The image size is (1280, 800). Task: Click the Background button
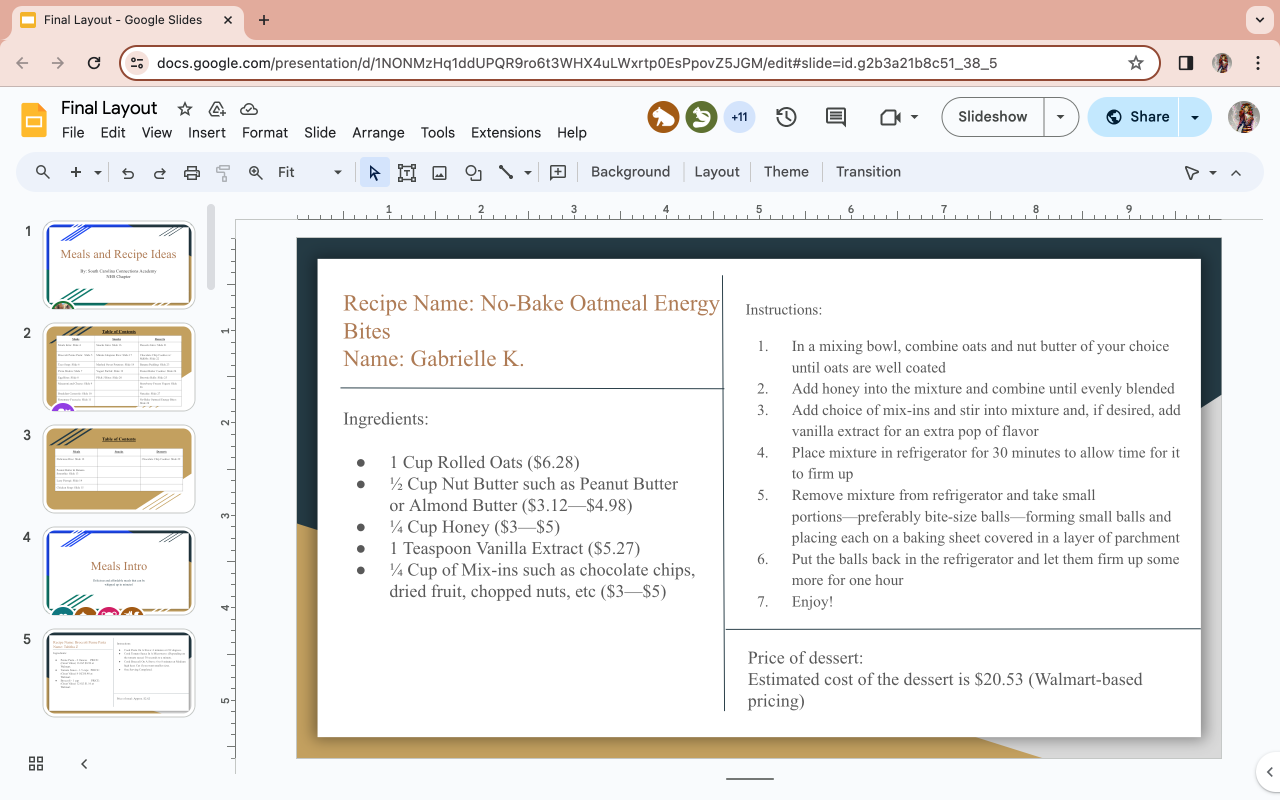(x=630, y=172)
